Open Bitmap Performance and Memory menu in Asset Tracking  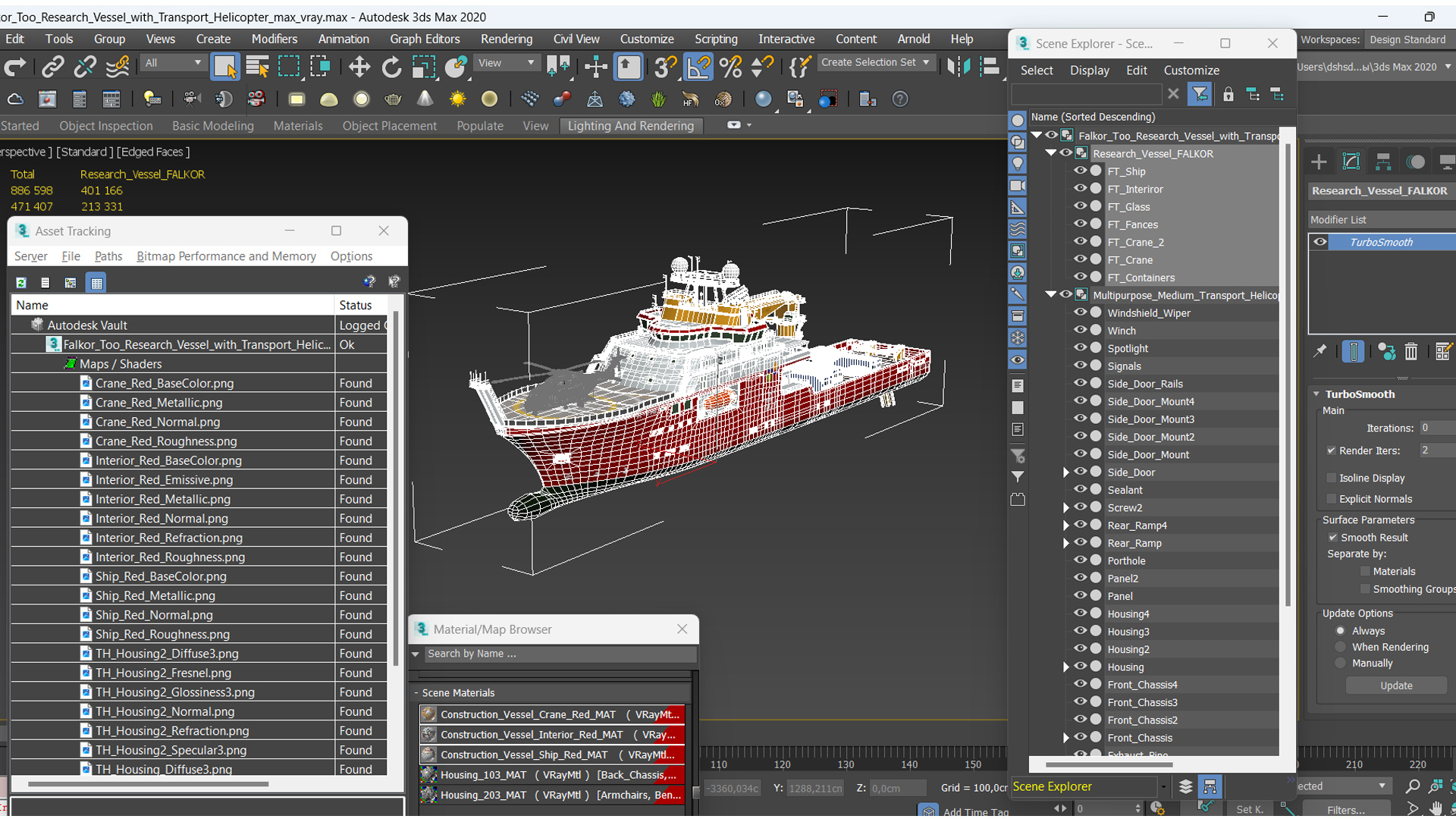pyautogui.click(x=226, y=256)
